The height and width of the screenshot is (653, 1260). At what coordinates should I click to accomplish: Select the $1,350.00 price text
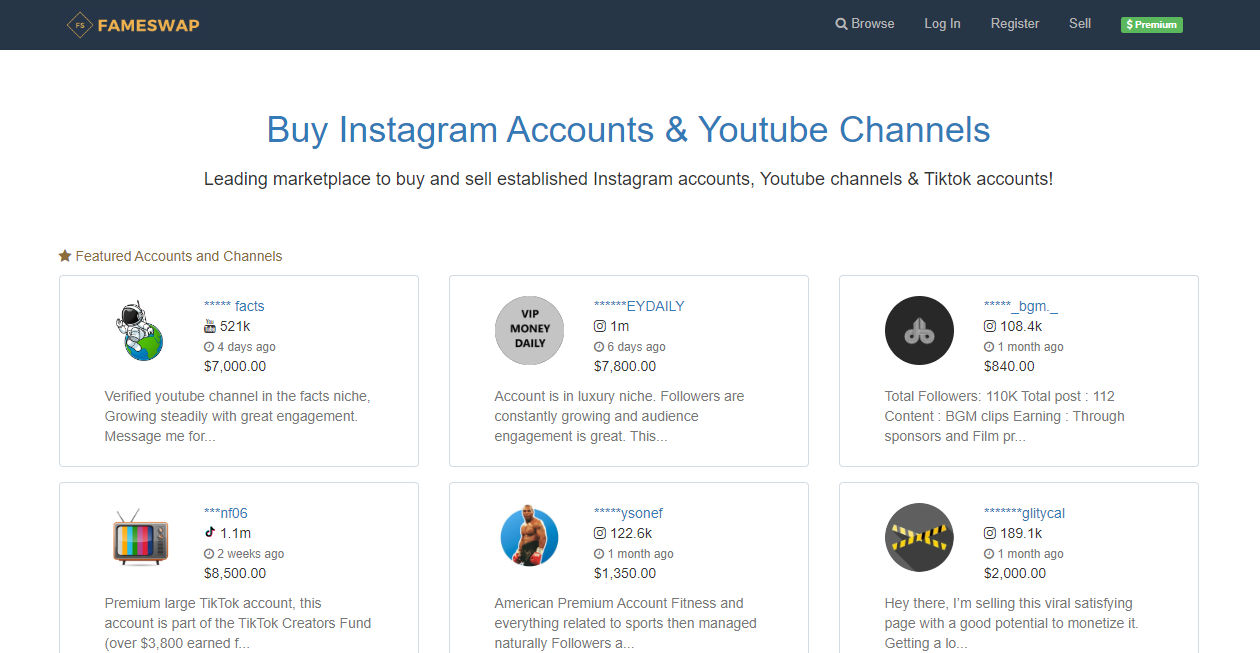625,573
